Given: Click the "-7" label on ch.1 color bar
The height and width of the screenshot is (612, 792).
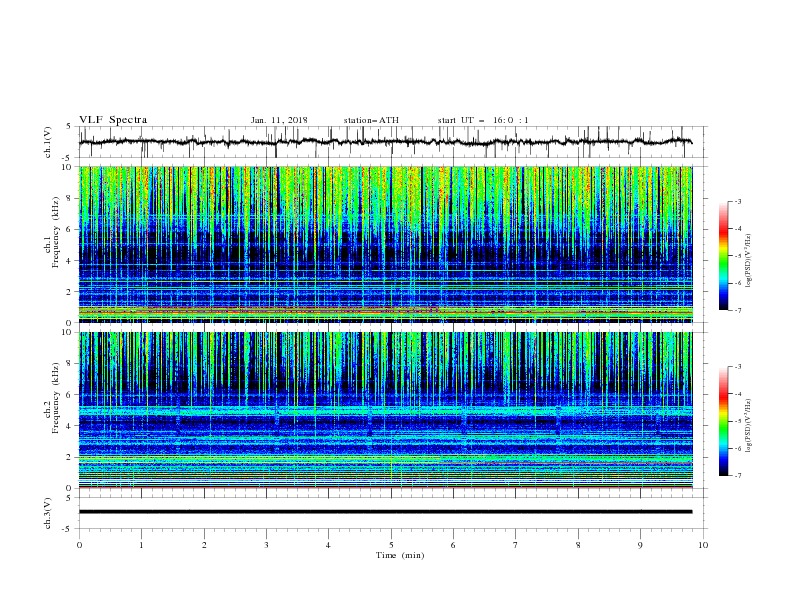Looking at the screenshot, I should coord(737,310).
